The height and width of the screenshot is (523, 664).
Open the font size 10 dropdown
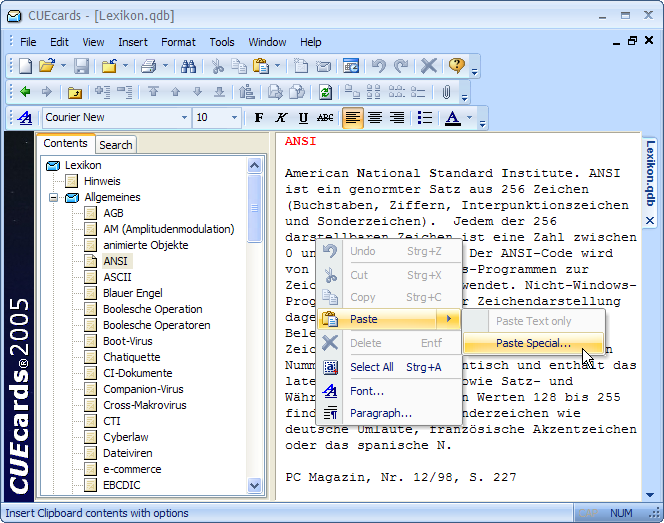233,118
